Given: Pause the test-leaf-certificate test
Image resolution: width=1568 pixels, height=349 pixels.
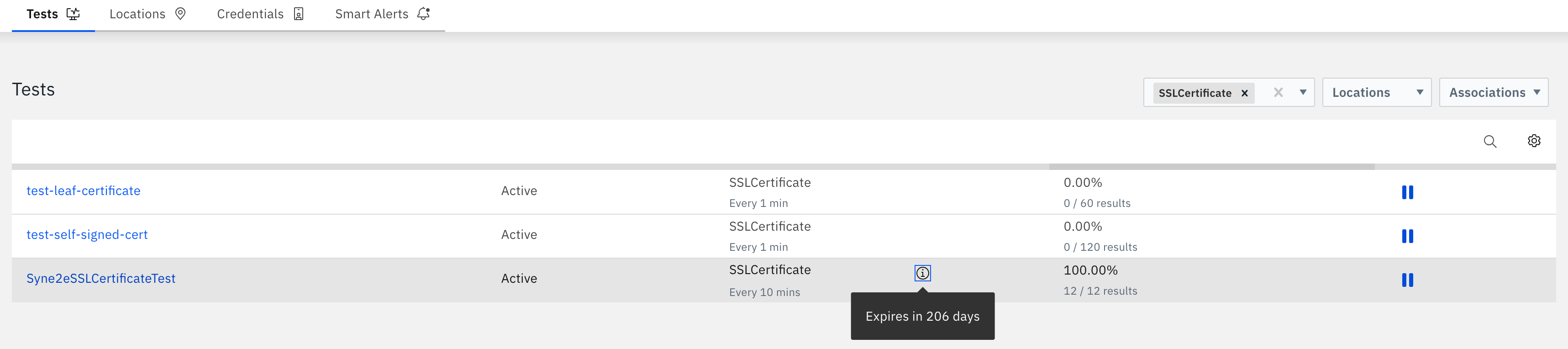Looking at the screenshot, I should [x=1407, y=192].
